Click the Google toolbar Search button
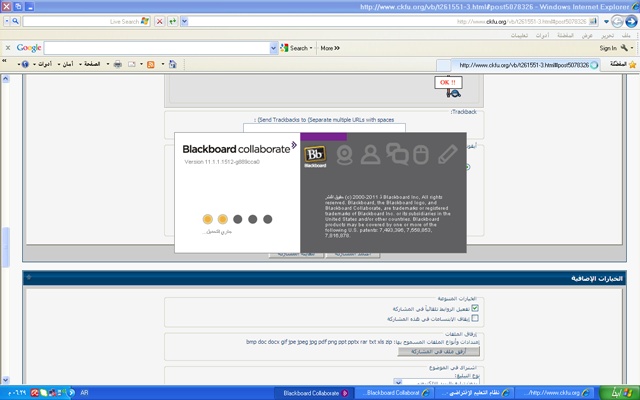The image size is (640, 400). point(294,48)
